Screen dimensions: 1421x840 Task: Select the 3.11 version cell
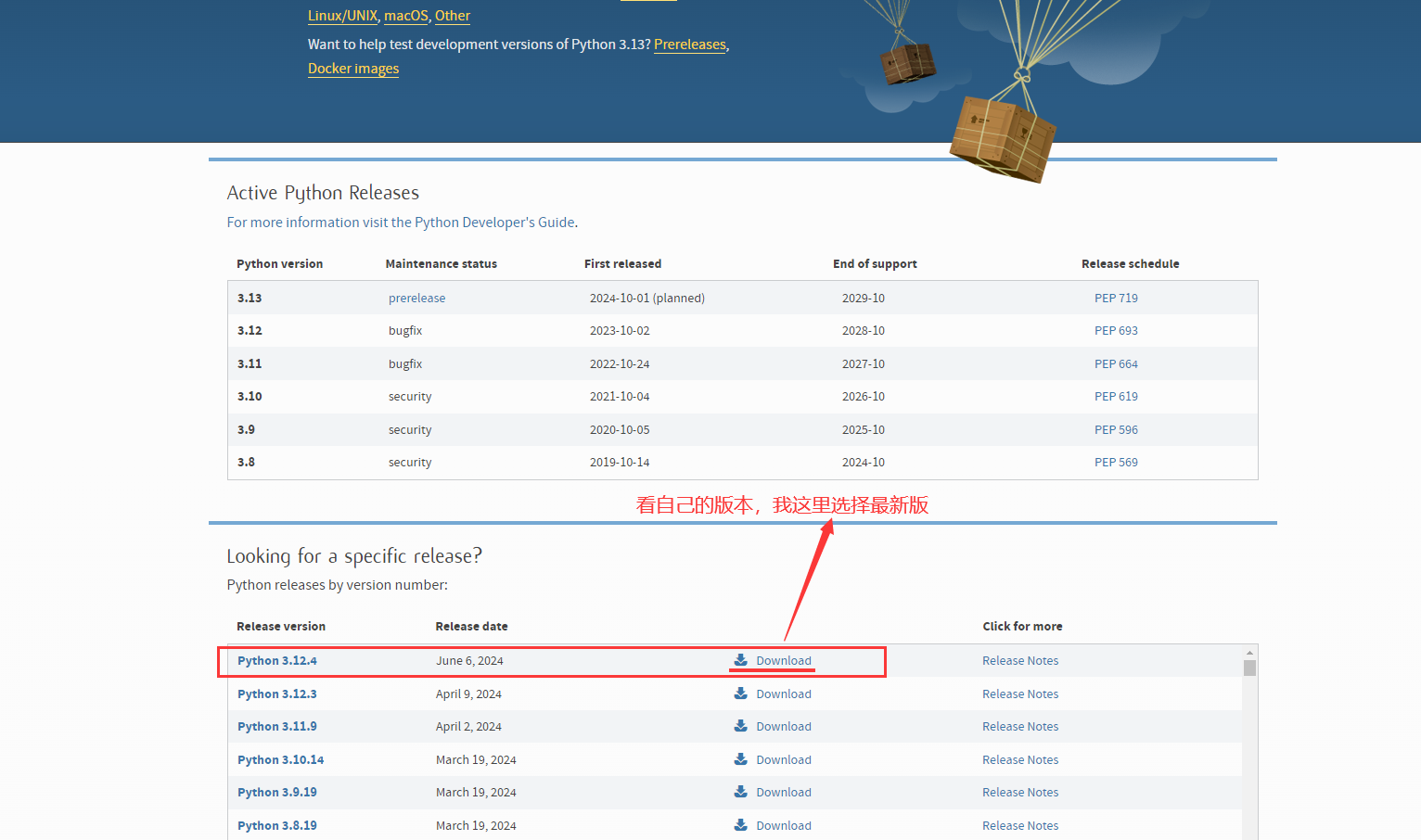(x=250, y=363)
